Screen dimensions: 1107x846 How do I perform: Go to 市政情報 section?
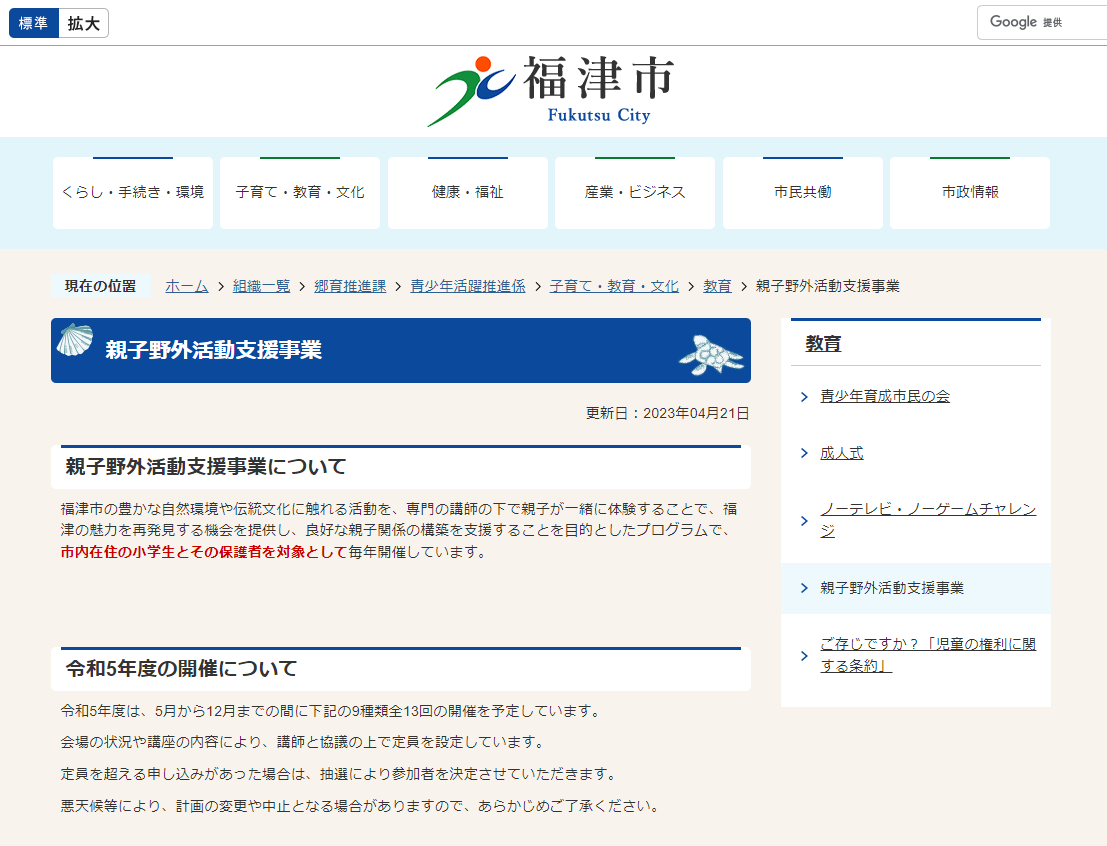[x=970, y=193]
